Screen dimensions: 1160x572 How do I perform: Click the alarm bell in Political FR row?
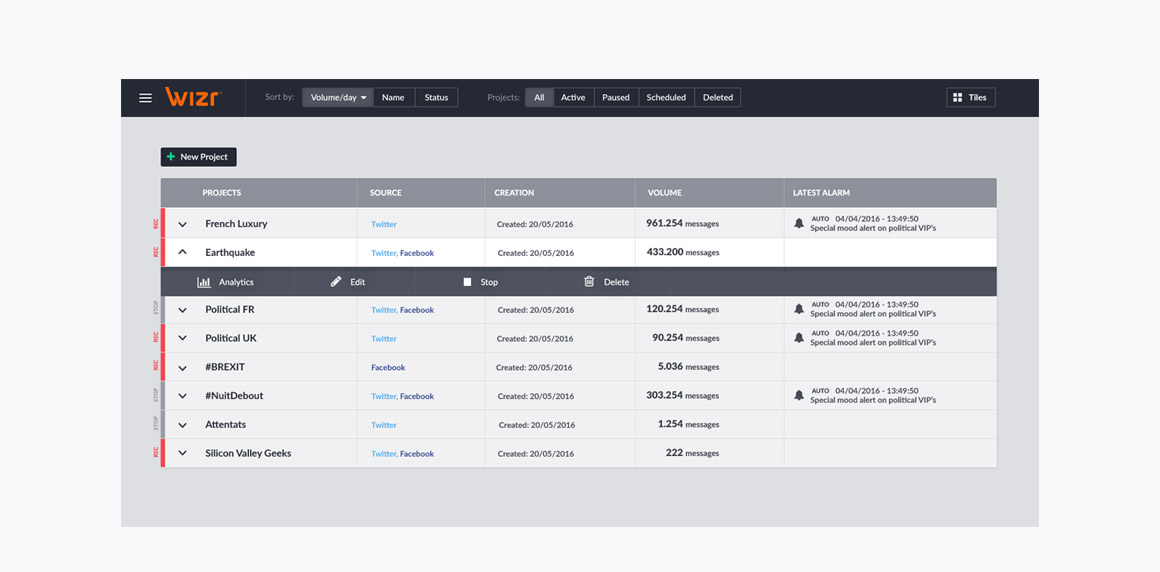(799, 309)
